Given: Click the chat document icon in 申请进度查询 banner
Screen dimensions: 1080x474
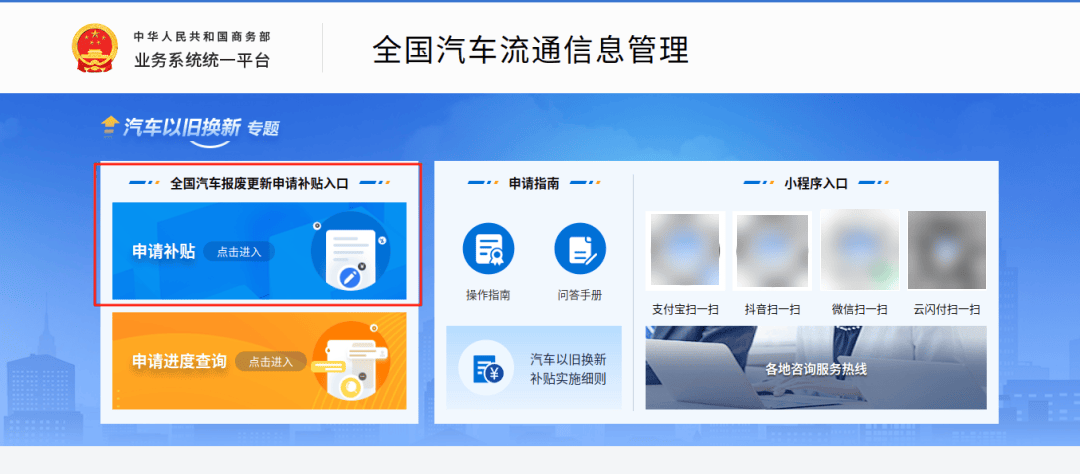Looking at the screenshot, I should click(351, 364).
